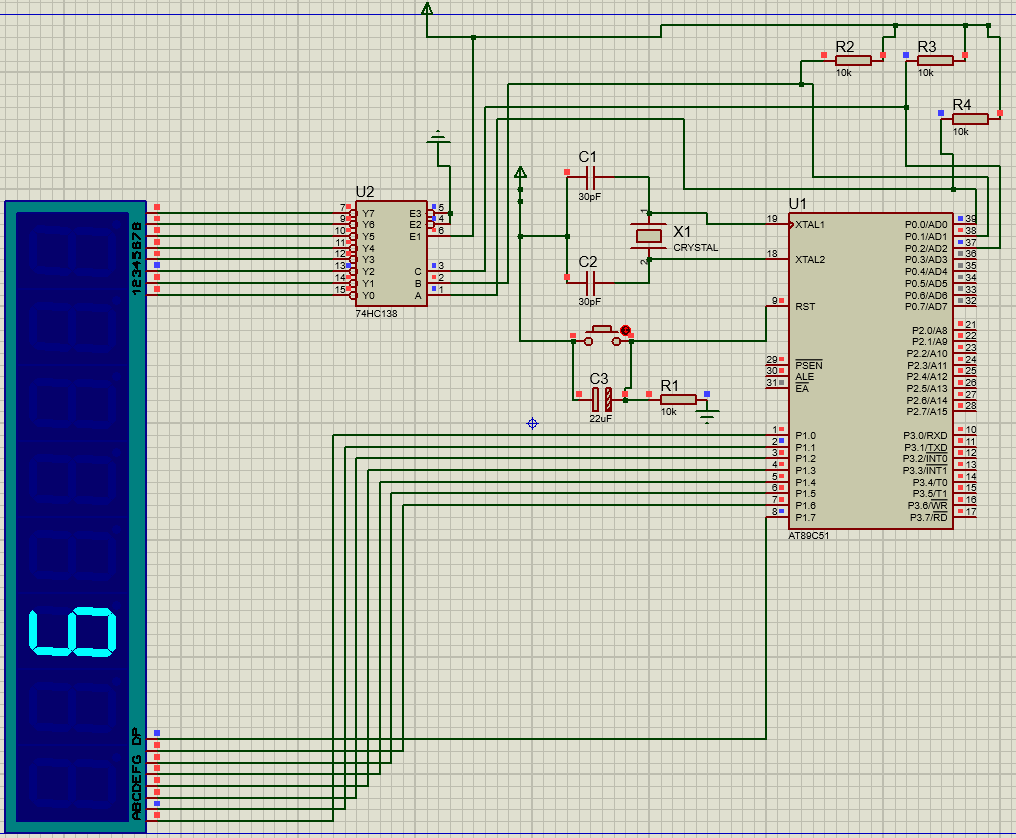Click the '74HC138' part label

point(376,314)
